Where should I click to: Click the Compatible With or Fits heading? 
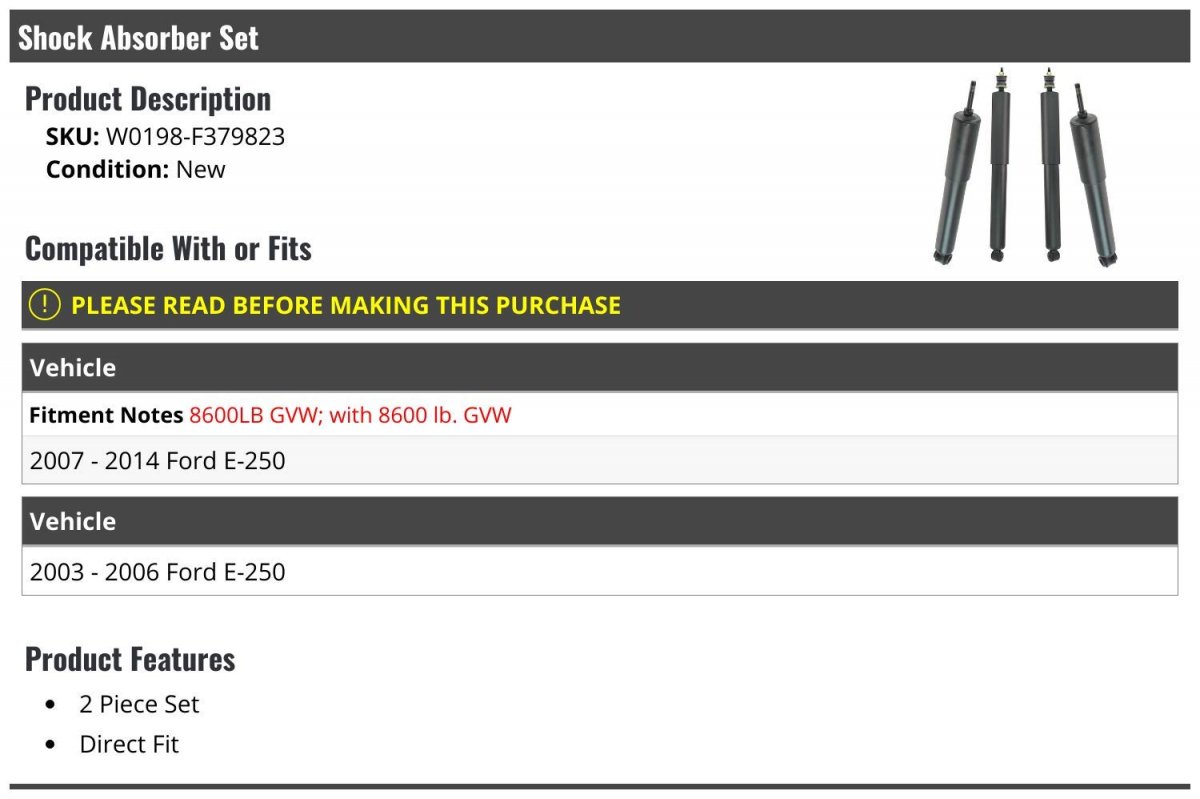[x=168, y=248]
